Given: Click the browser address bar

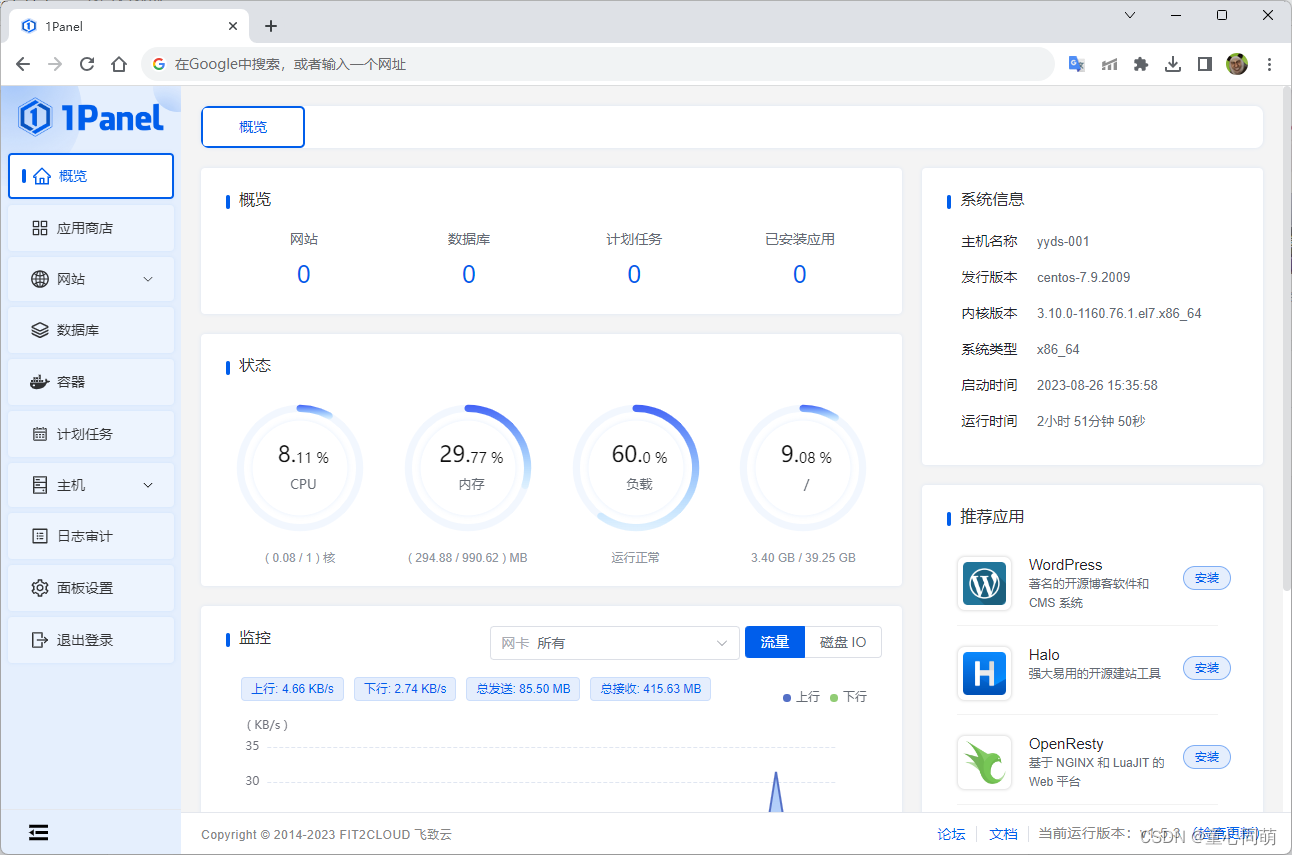Looking at the screenshot, I should 500,63.
